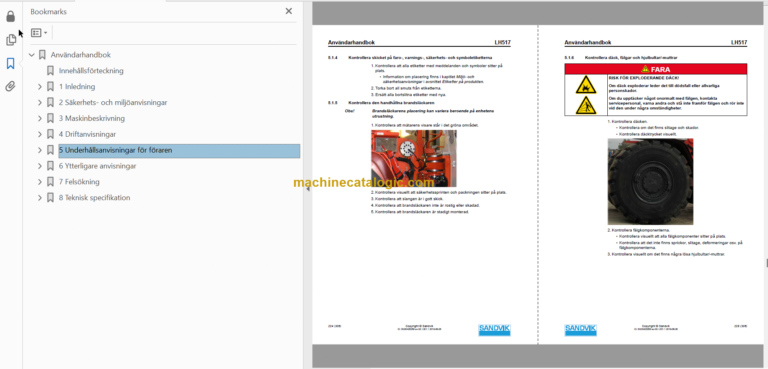Image resolution: width=768 pixels, height=369 pixels.
Task: Close the Bookmarks panel
Action: [x=288, y=11]
